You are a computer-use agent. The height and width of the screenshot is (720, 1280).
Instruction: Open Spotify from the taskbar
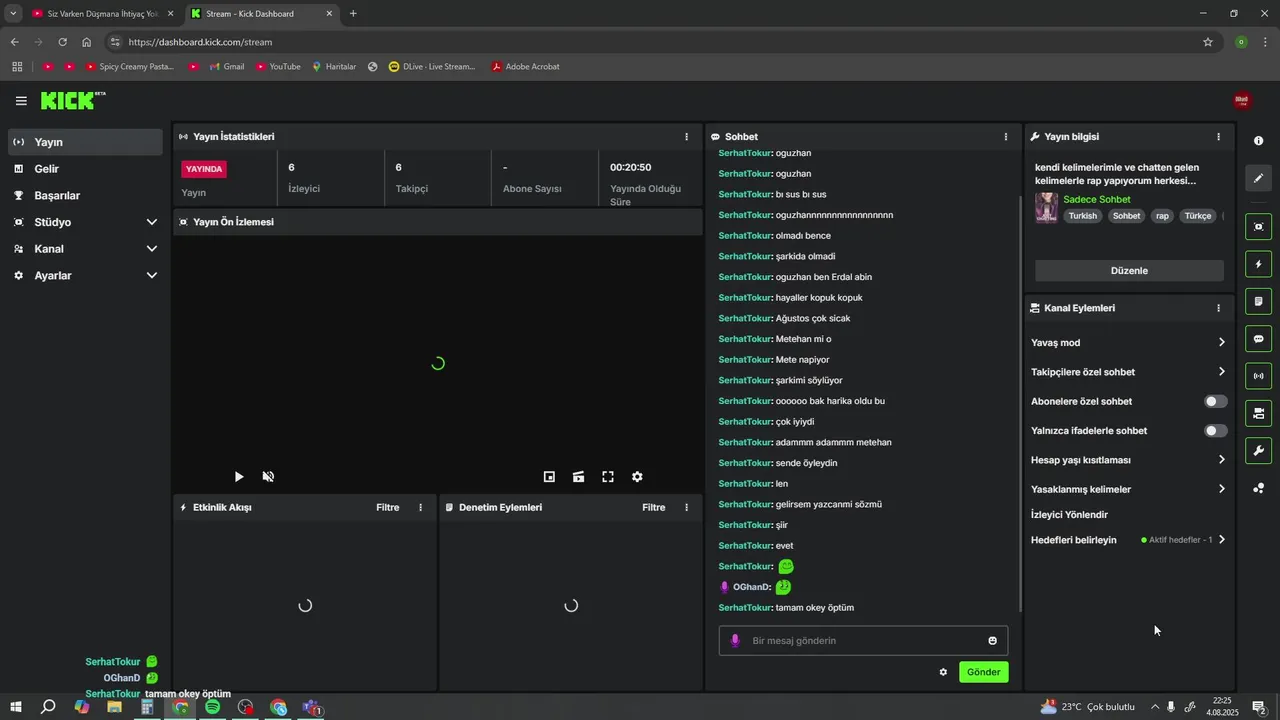coord(213,707)
